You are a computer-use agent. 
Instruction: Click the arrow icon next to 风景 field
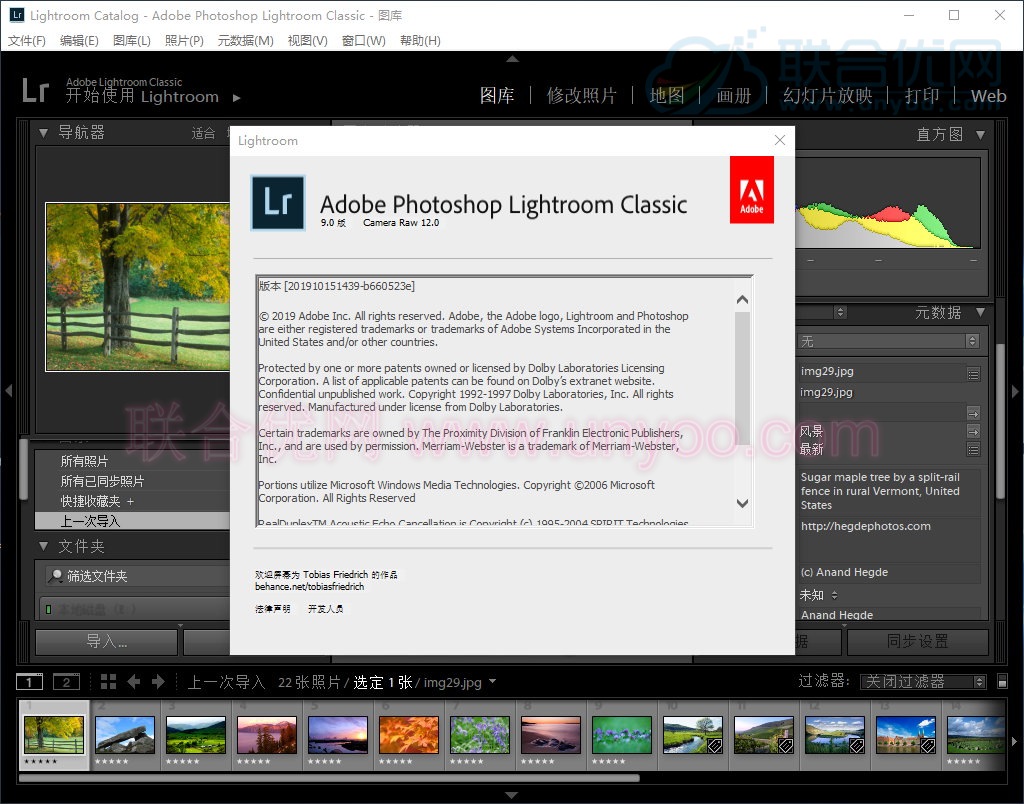click(x=973, y=432)
